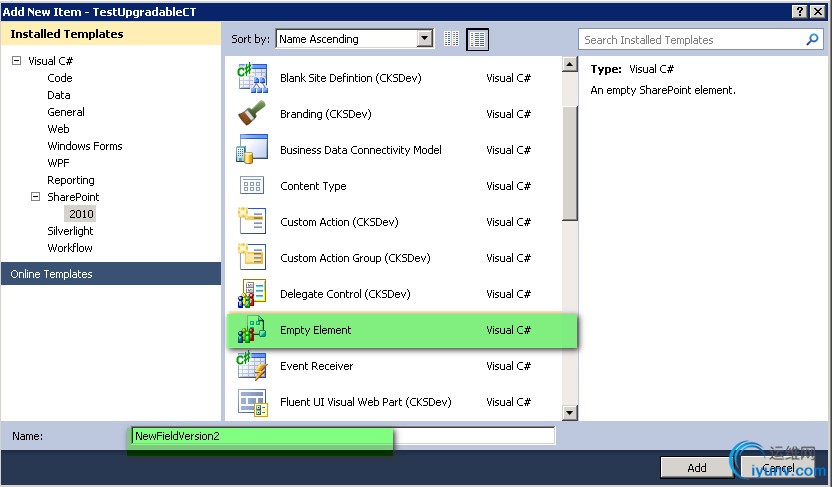This screenshot has height=487, width=832.
Task: Click the Business Data Connectivity Model icon
Action: [x=252, y=149]
